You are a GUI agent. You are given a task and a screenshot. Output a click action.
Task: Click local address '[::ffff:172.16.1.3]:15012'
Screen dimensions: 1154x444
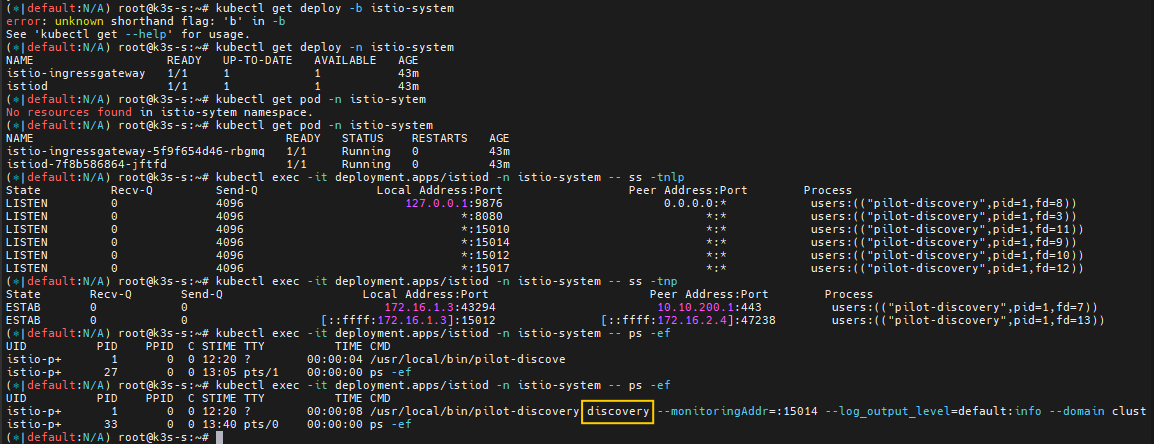pyautogui.click(x=408, y=320)
